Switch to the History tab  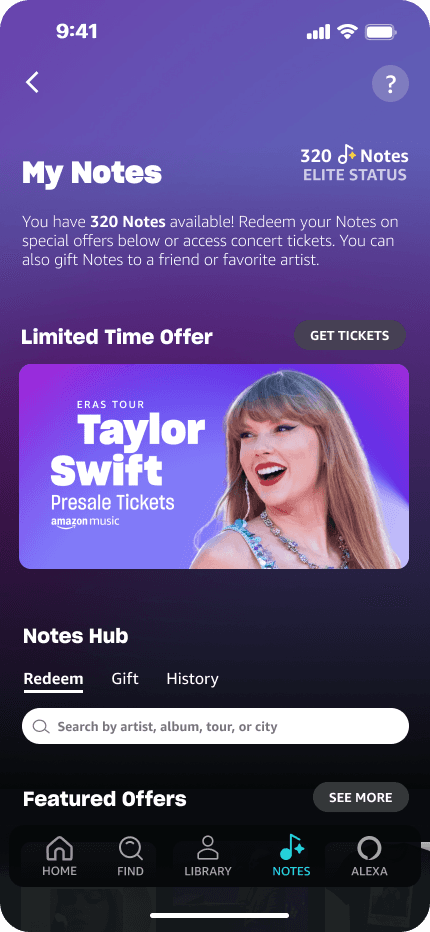[192, 679]
